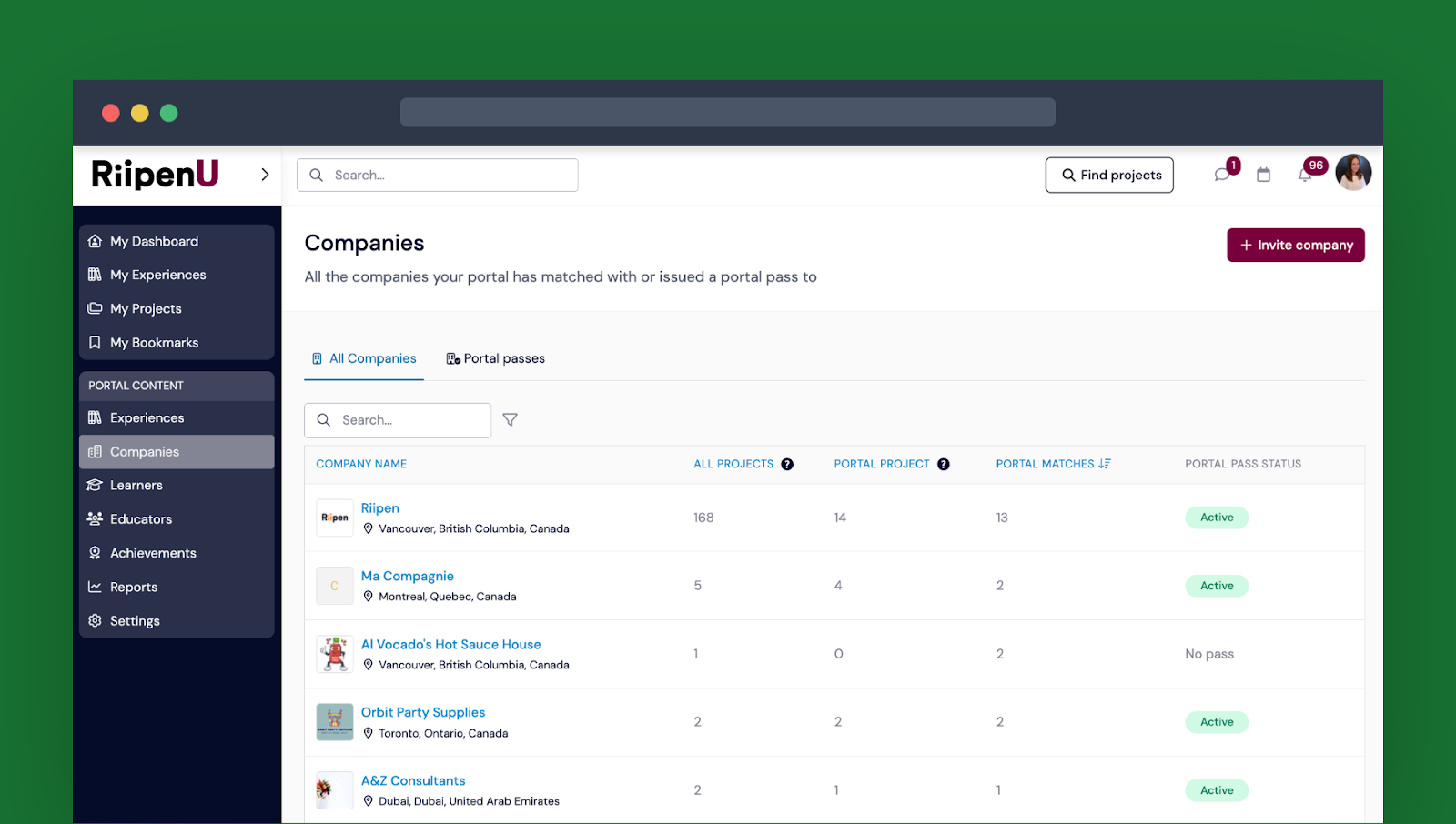This screenshot has width=1456, height=824.
Task: Open the calendar icon in header
Action: tap(1263, 175)
